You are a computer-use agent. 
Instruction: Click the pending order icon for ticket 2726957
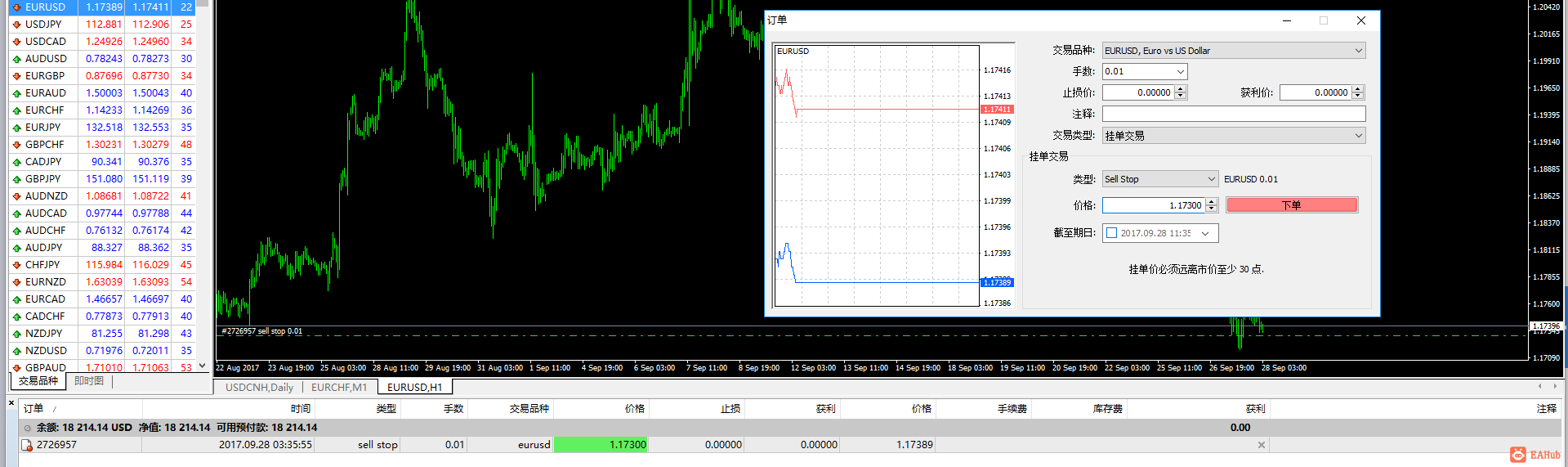click(x=27, y=445)
